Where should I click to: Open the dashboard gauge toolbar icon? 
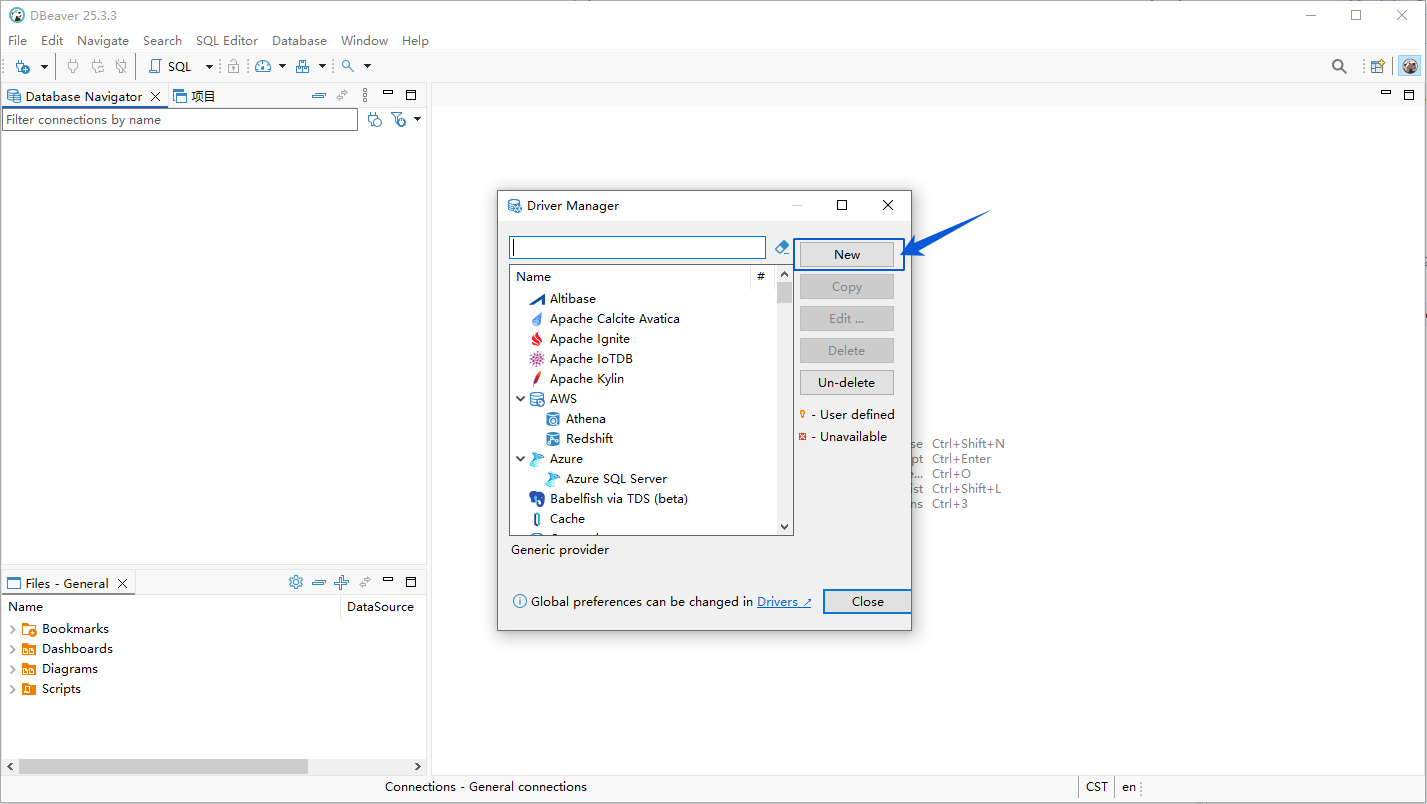263,66
